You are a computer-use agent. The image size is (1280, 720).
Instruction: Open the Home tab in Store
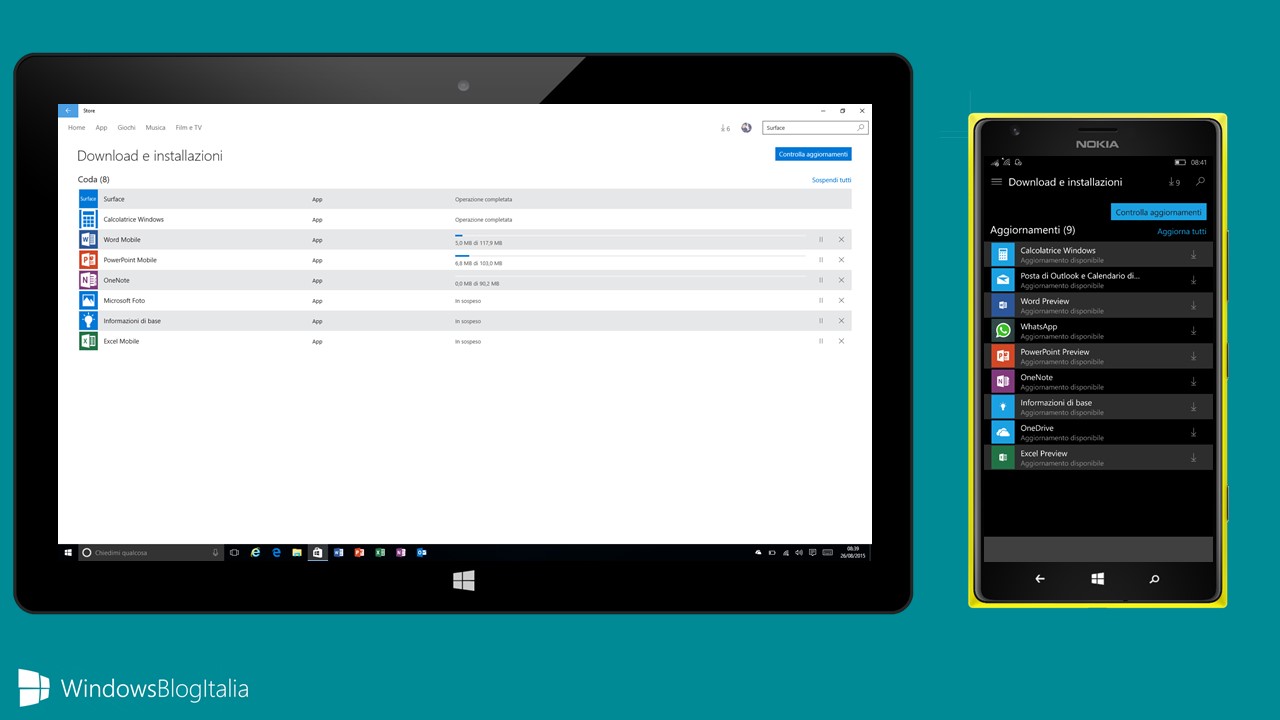[x=76, y=128]
